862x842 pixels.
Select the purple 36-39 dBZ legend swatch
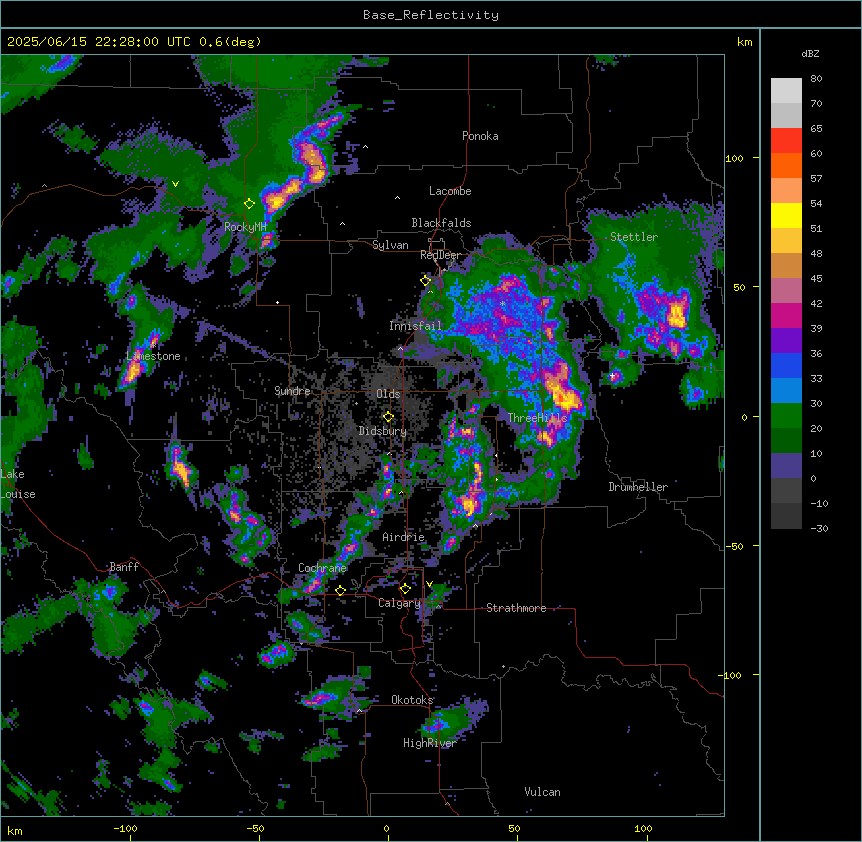pyautogui.click(x=786, y=341)
